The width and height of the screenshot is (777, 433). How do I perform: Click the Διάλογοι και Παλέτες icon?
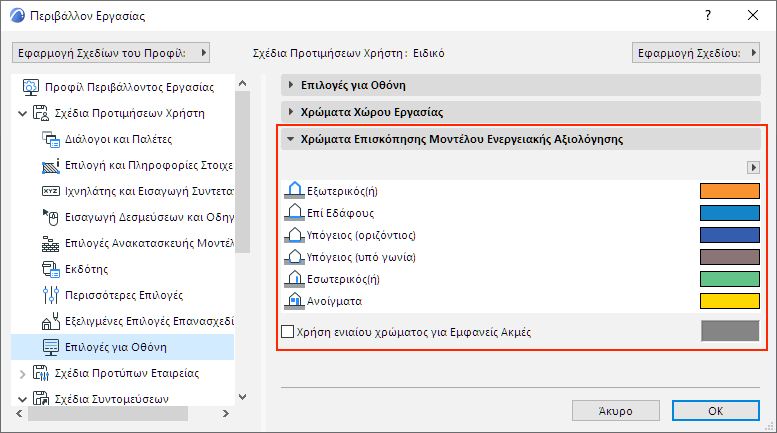pos(51,139)
